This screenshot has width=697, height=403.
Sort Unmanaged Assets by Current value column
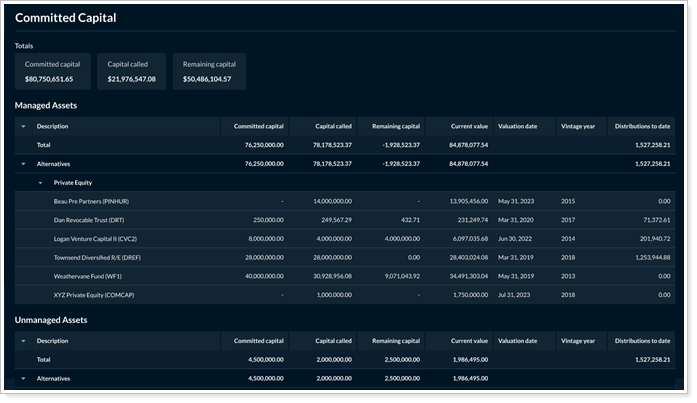[x=468, y=341]
